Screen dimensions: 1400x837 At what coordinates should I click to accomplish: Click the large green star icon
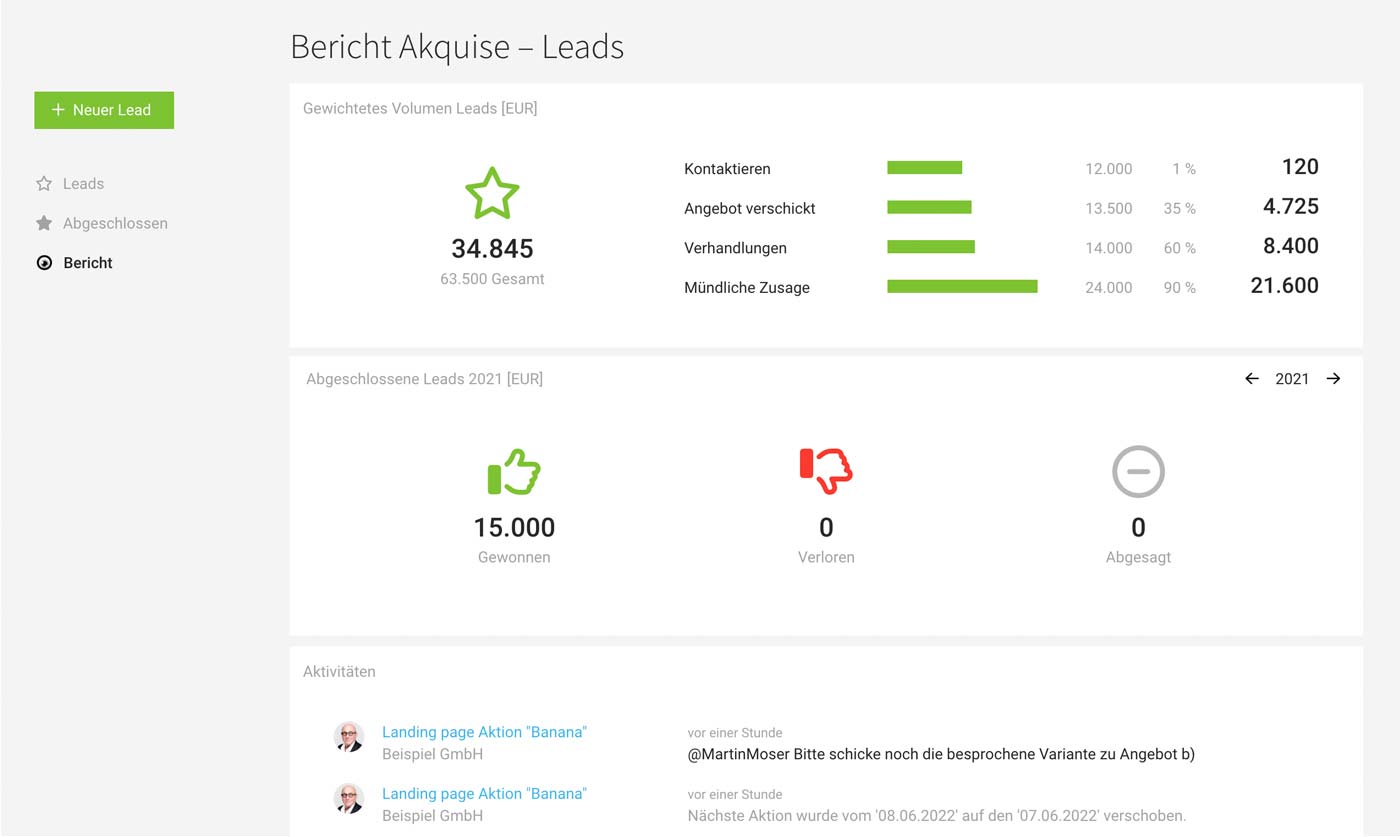492,194
